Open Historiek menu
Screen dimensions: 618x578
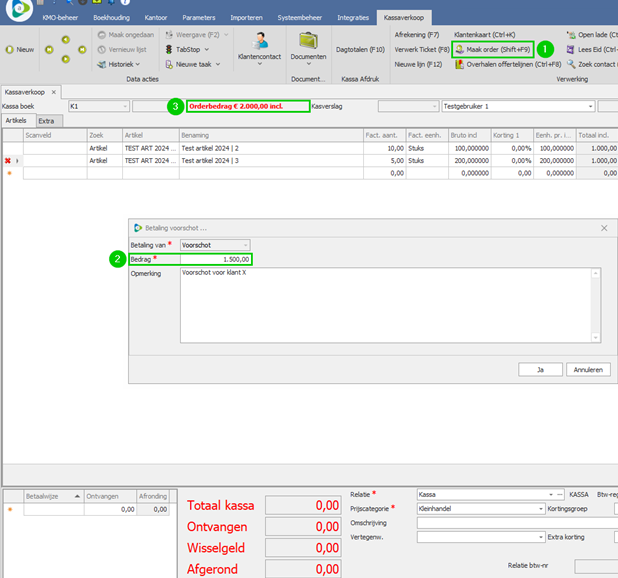tap(118, 64)
